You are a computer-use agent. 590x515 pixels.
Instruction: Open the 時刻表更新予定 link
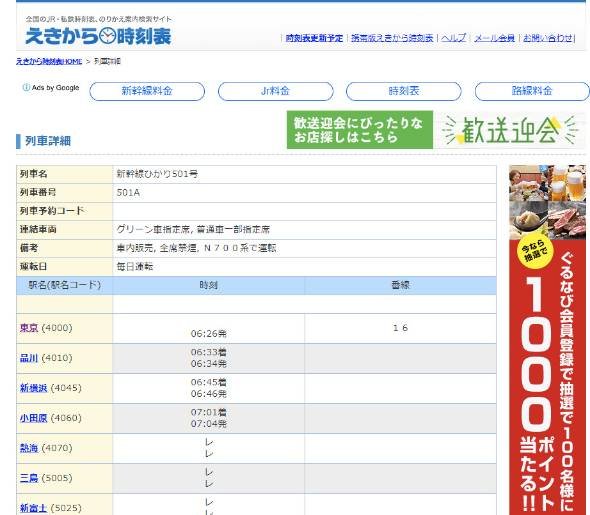[x=314, y=38]
